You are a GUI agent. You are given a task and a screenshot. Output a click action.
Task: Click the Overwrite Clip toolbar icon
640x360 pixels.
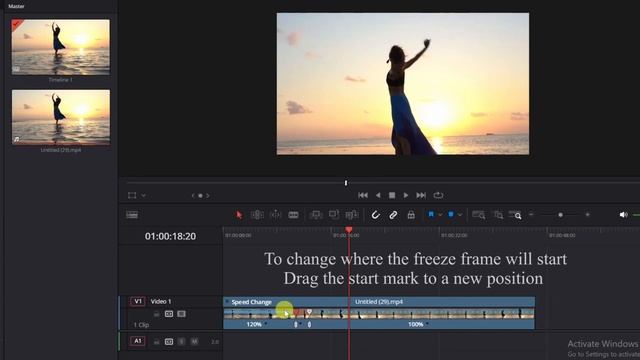pos(334,215)
